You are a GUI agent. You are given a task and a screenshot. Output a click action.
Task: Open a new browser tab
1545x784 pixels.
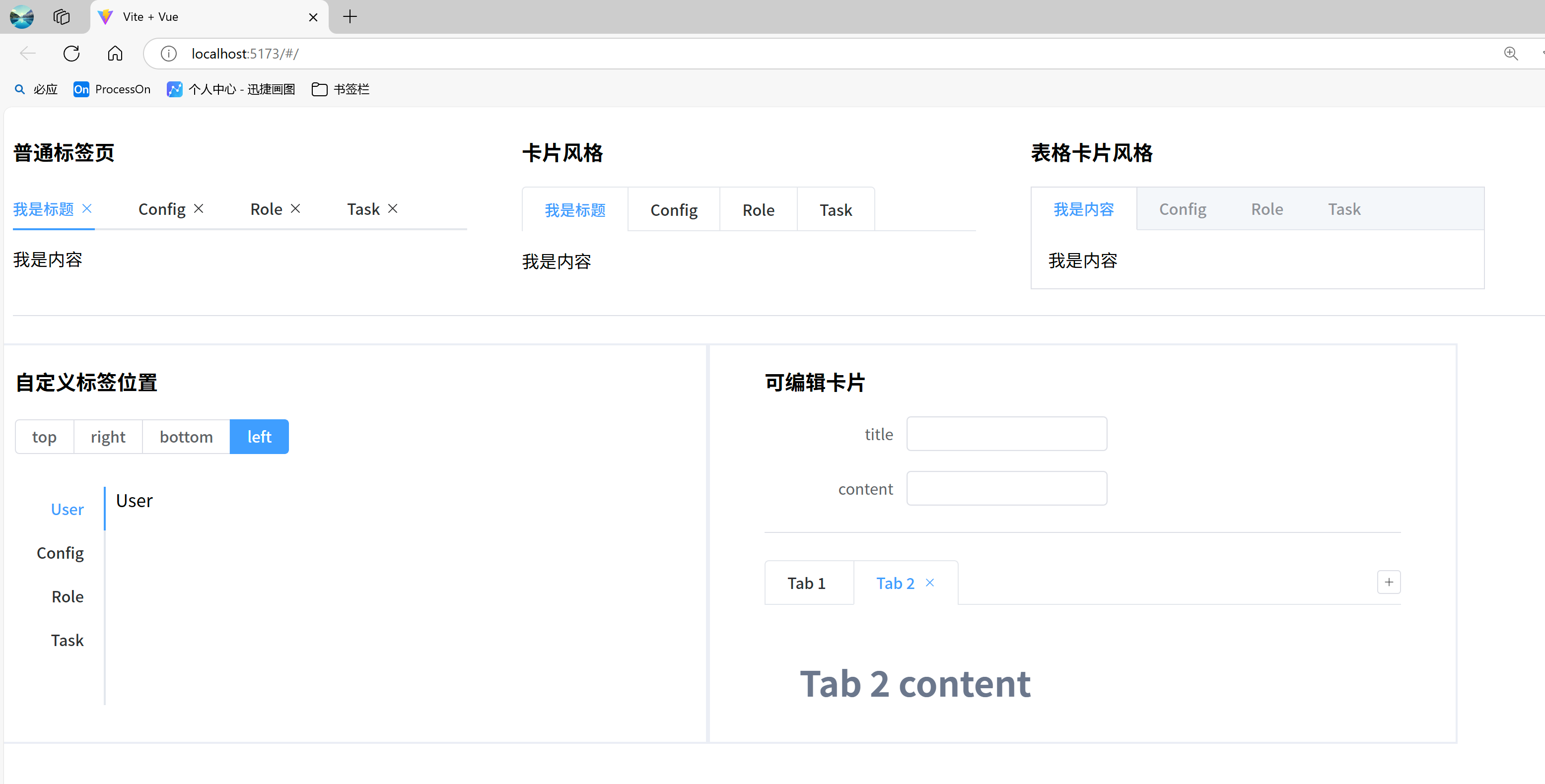click(350, 17)
